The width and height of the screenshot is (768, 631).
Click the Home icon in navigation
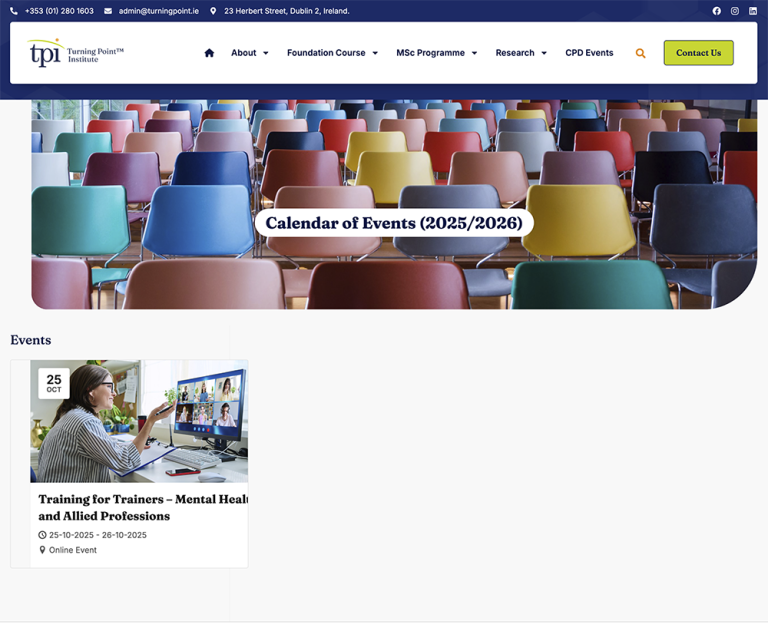coord(209,53)
